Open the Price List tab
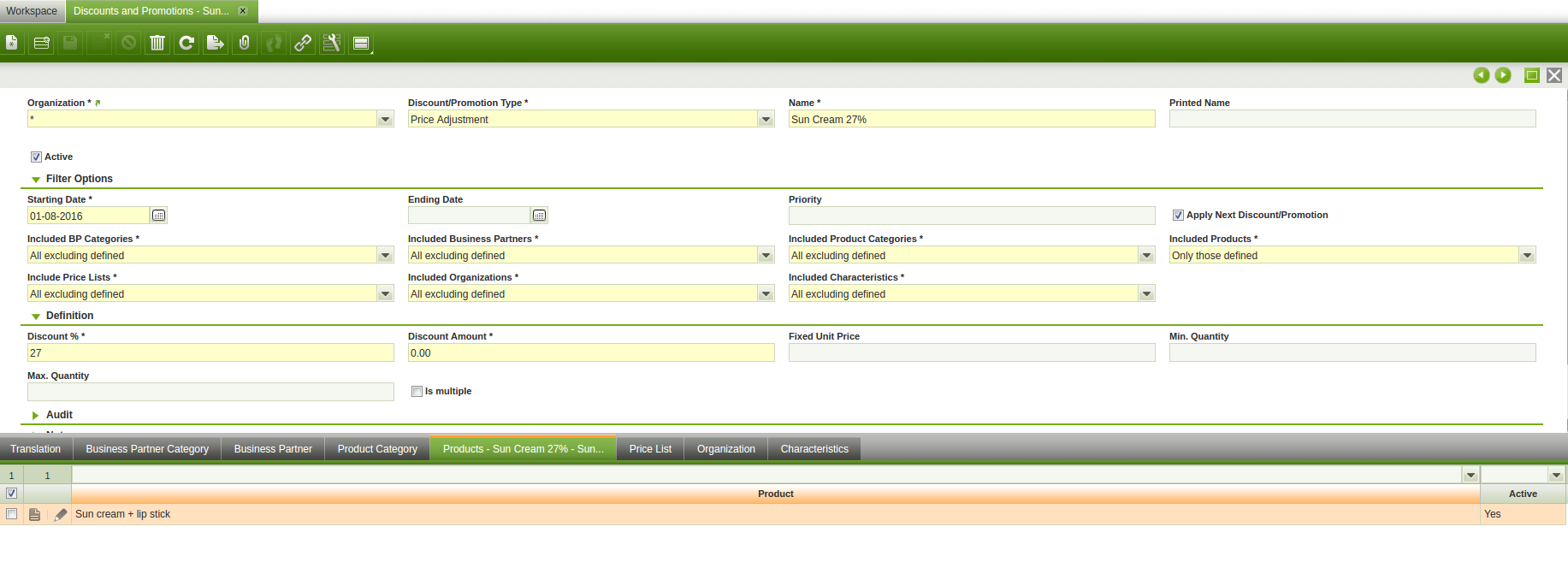 (x=650, y=449)
